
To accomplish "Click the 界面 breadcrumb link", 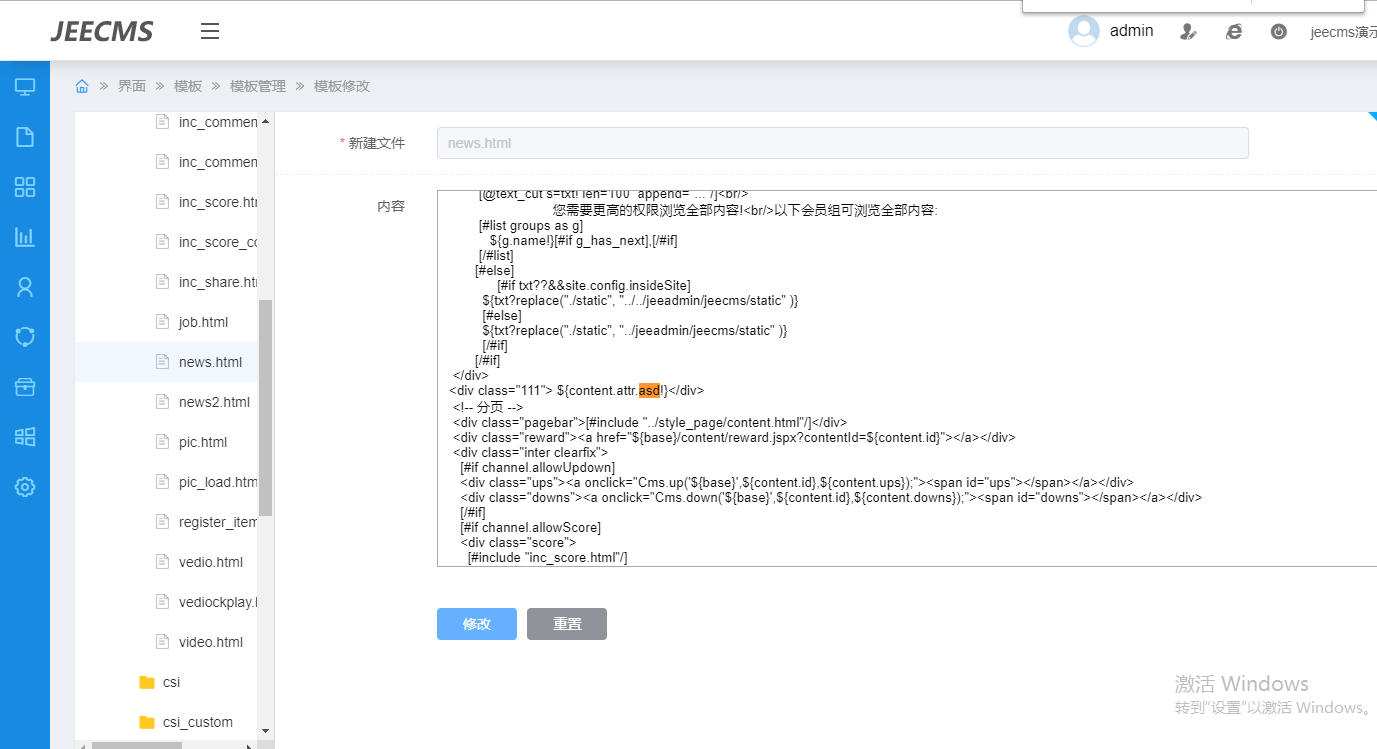I will (x=132, y=86).
